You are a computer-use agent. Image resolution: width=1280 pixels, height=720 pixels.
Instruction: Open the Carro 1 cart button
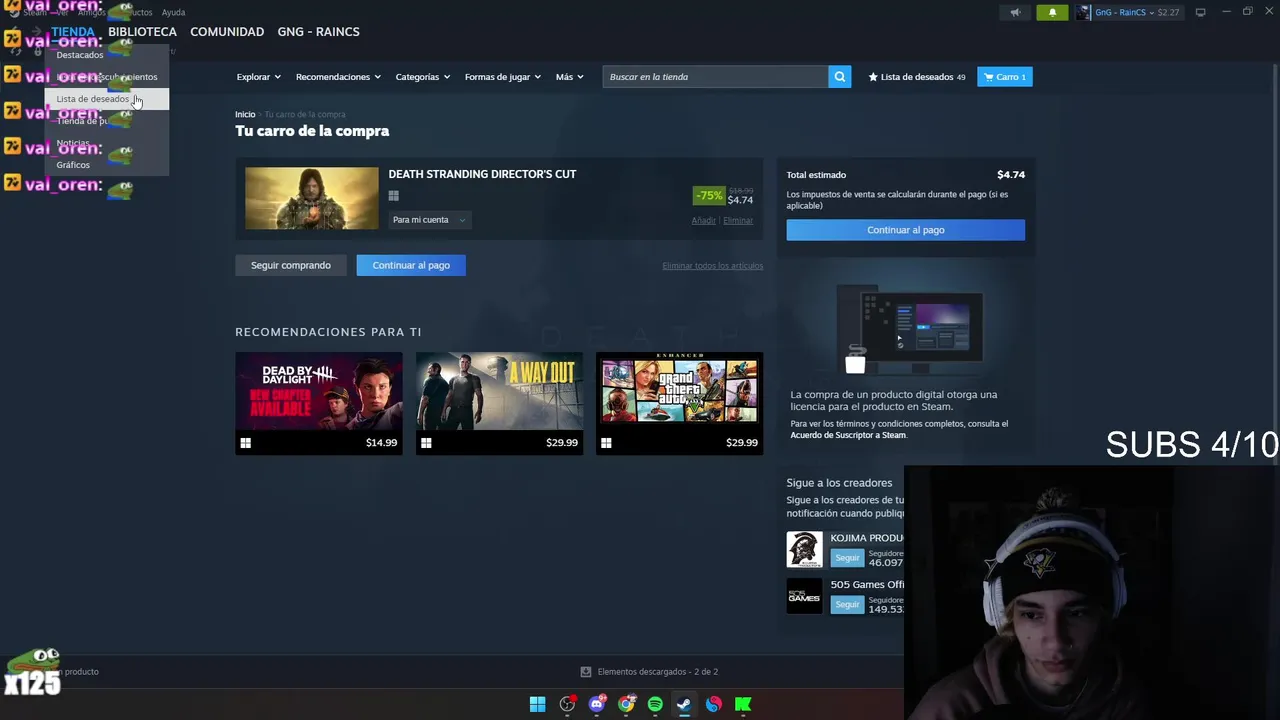1005,77
